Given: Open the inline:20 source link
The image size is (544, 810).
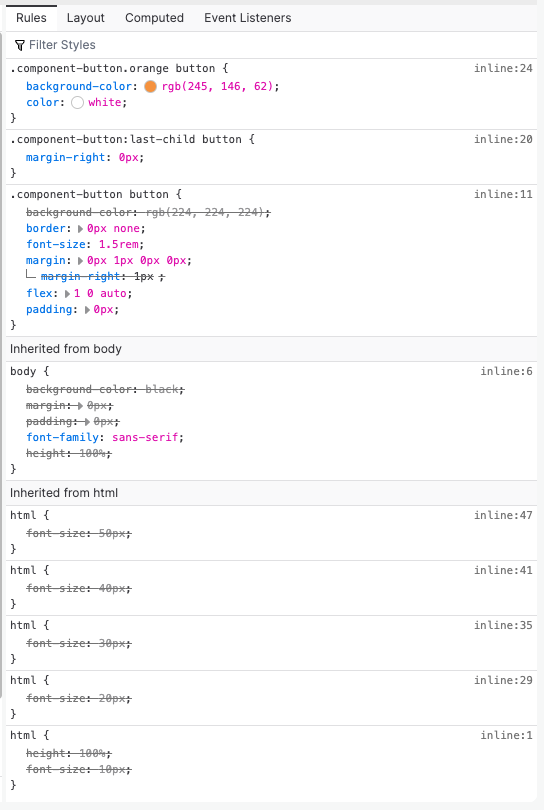Looking at the screenshot, I should tap(503, 139).
